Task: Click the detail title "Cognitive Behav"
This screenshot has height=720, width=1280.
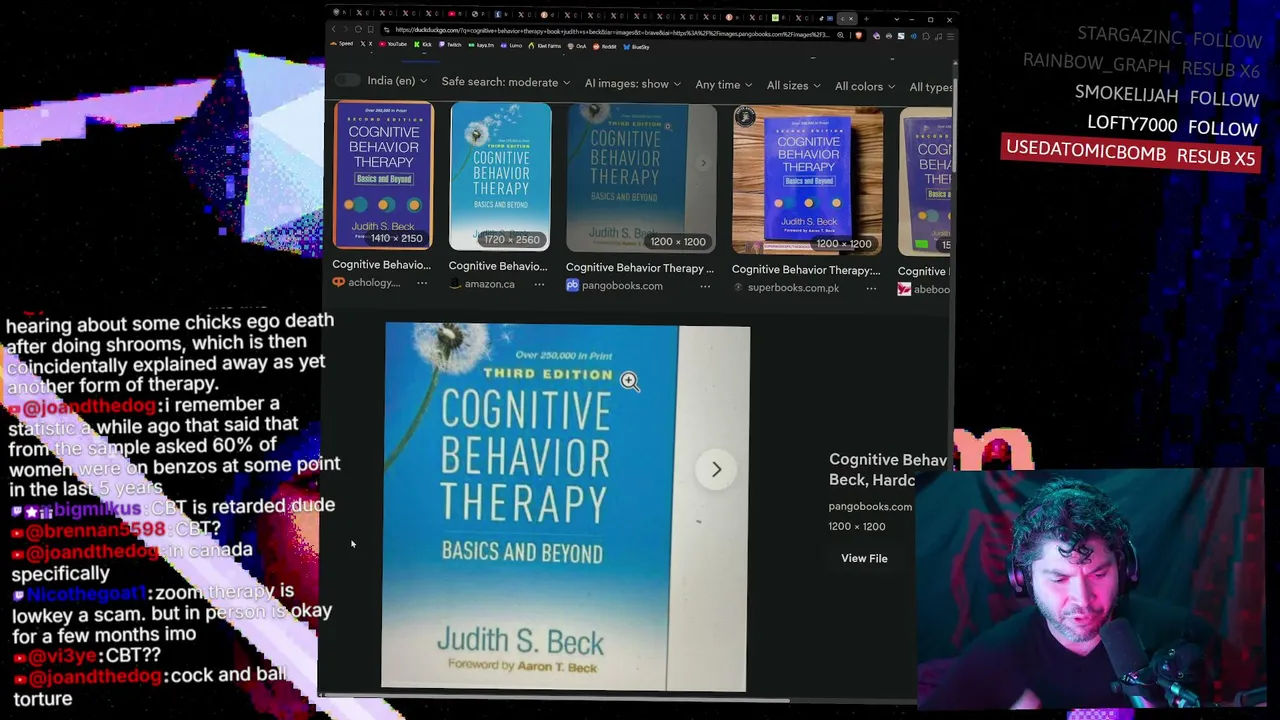Action: [x=888, y=460]
